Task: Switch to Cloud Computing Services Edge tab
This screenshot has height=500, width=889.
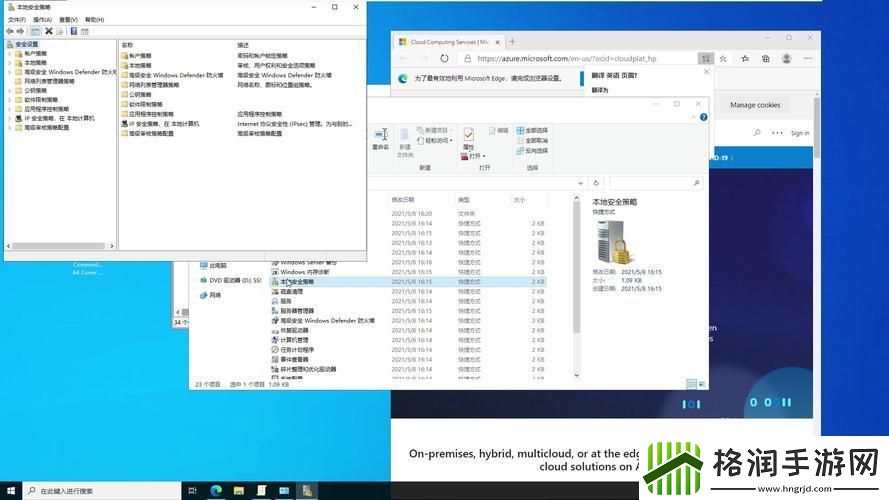Action: point(449,42)
